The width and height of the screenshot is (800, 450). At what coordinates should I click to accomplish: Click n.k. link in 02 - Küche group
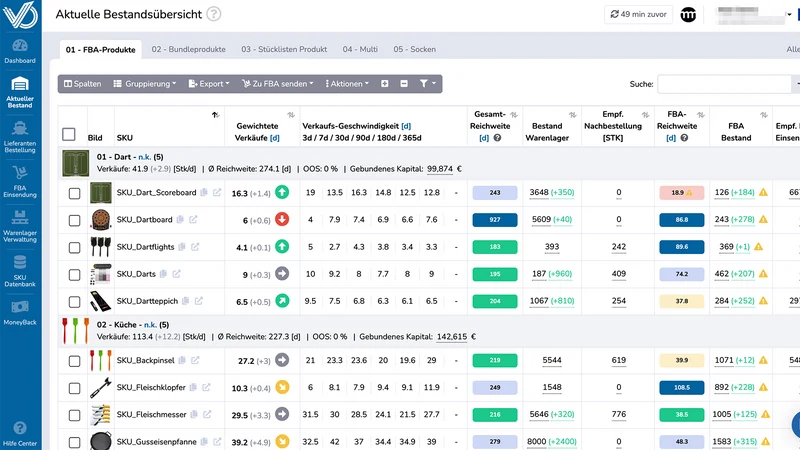click(x=150, y=324)
